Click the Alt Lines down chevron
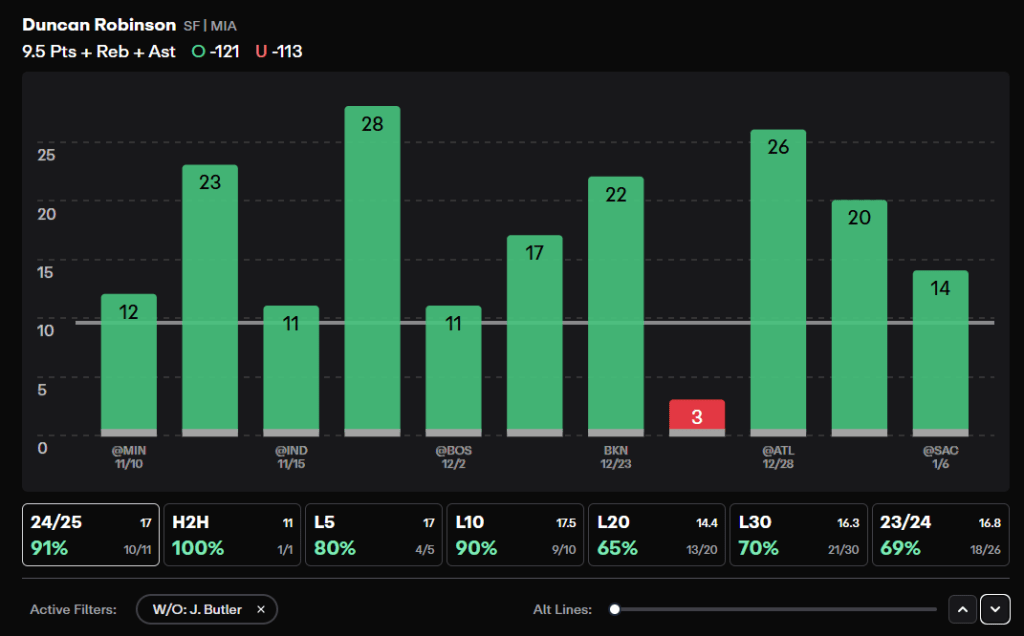The image size is (1024, 636). coord(995,609)
